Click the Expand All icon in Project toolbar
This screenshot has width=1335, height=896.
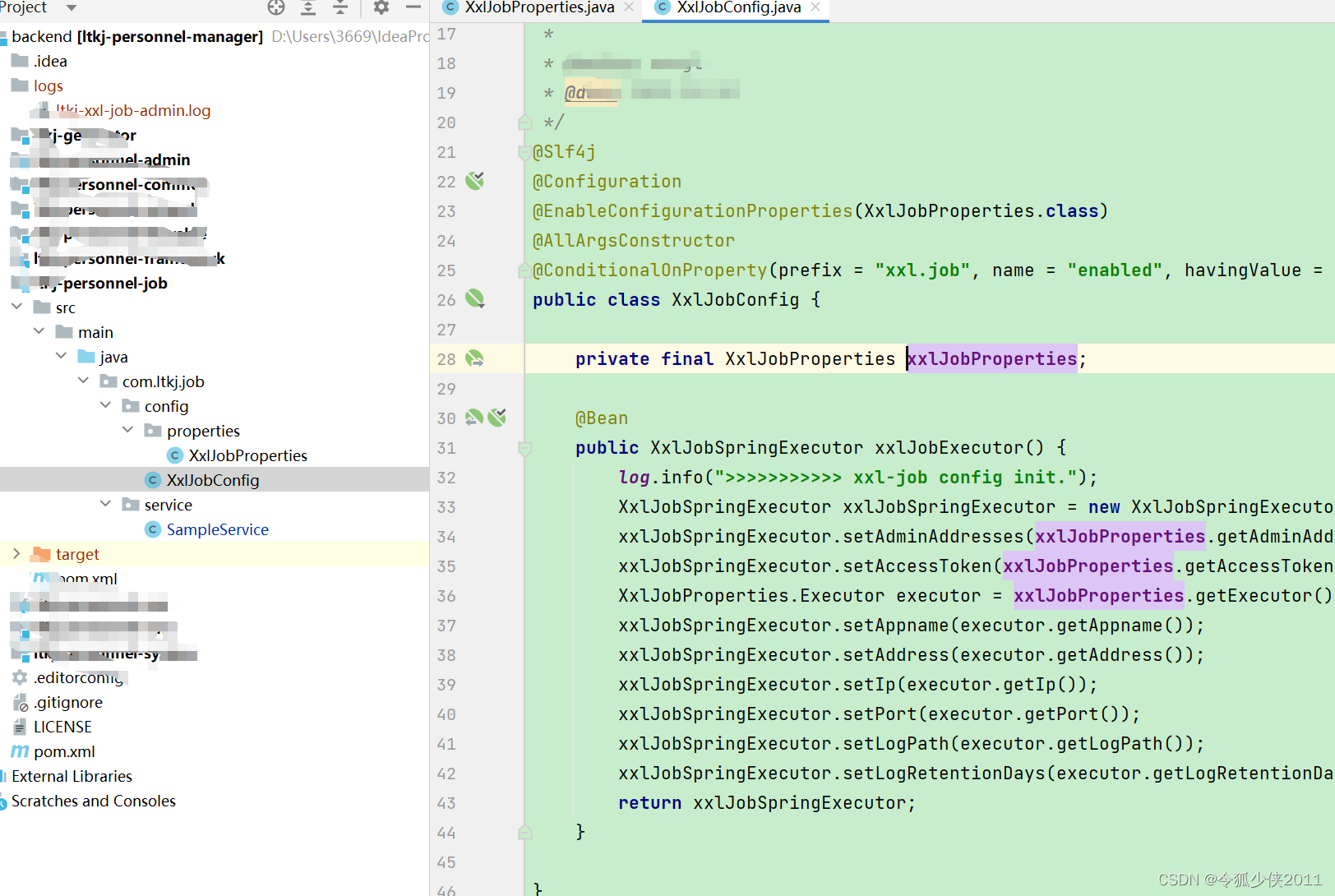tap(308, 7)
